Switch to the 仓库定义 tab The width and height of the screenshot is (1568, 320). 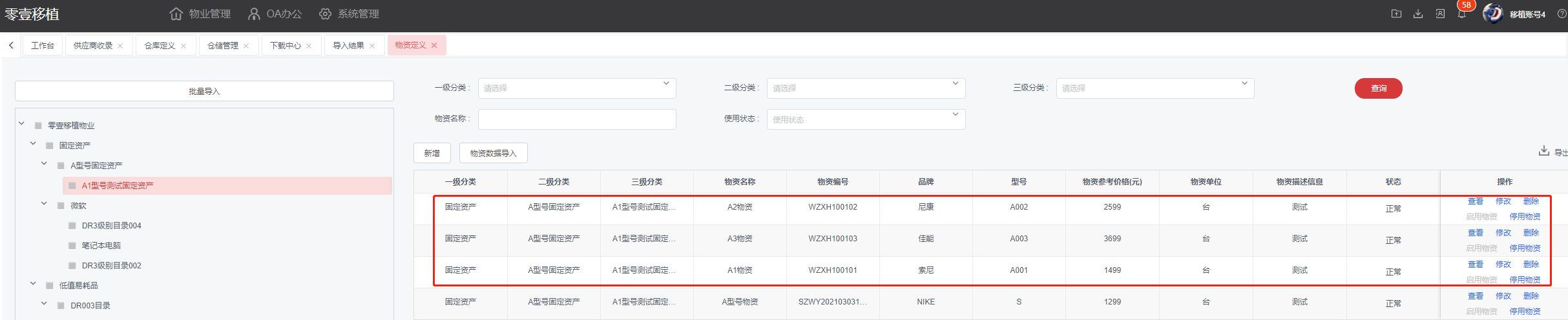pyautogui.click(x=160, y=46)
